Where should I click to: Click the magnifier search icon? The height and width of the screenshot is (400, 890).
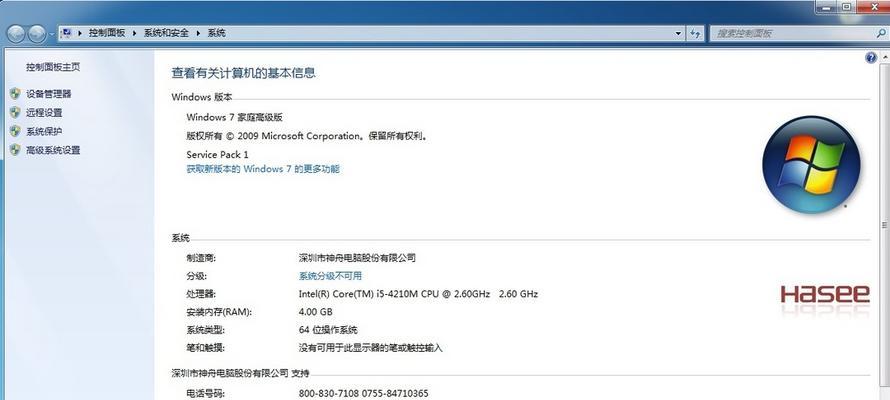(x=881, y=33)
